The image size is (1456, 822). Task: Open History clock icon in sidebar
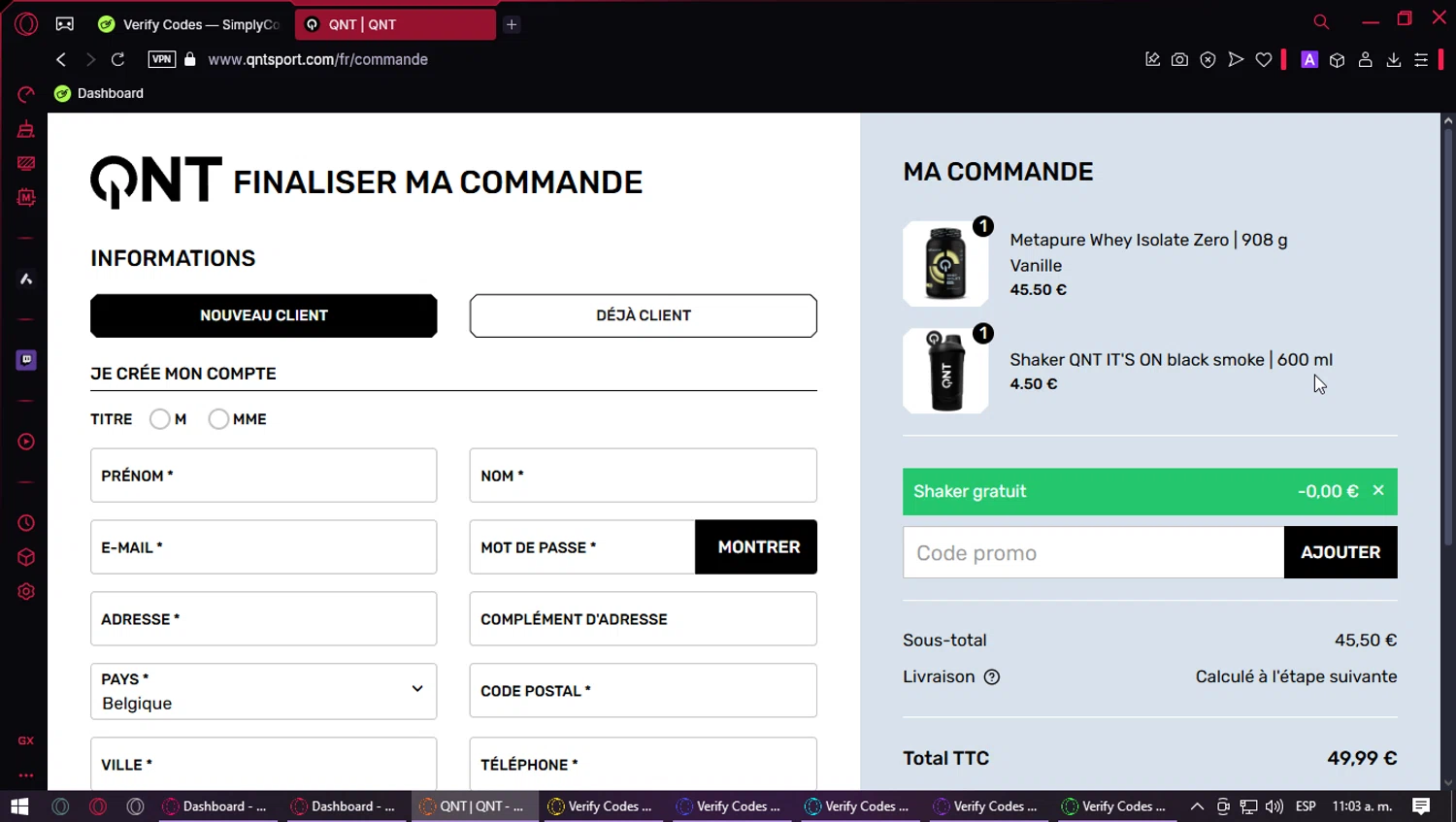[x=26, y=523]
